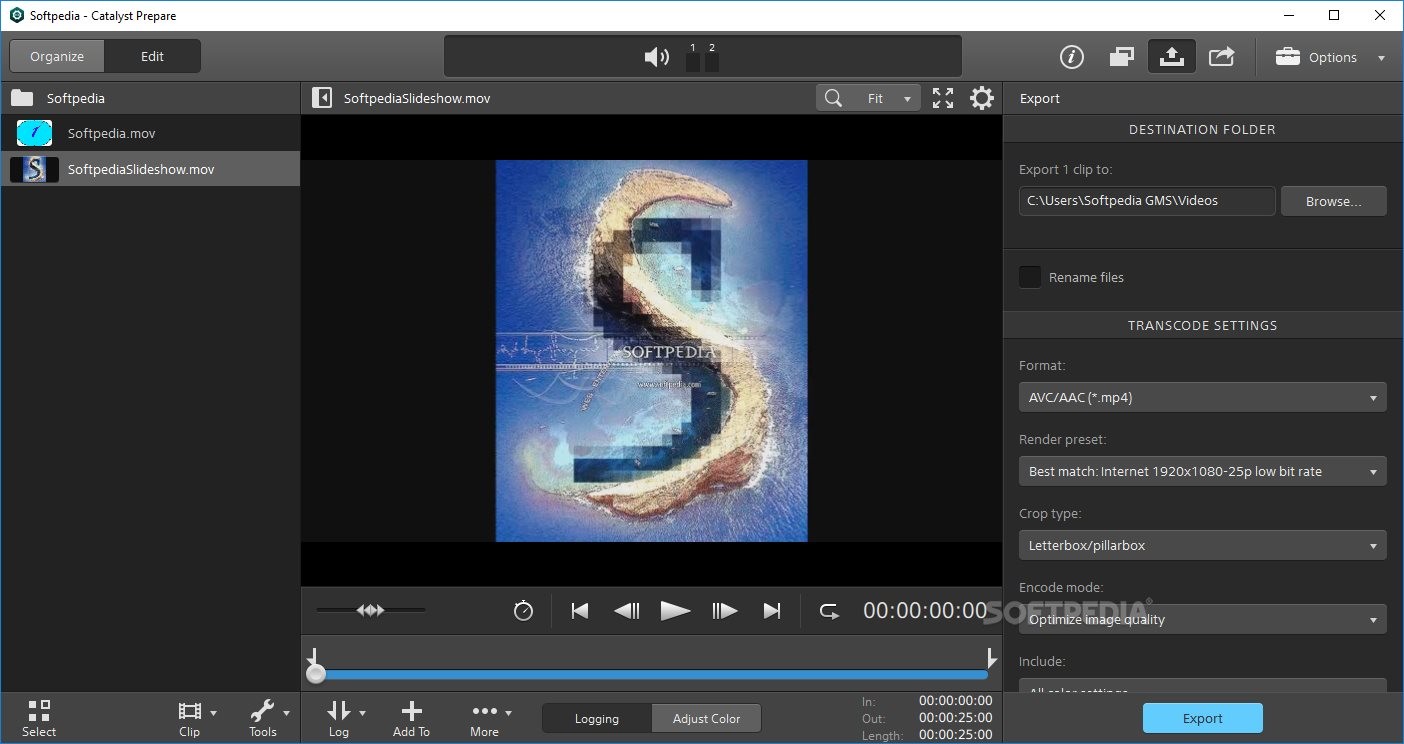The width and height of the screenshot is (1404, 744).
Task: Click the Softpedia.mov thumbnail image
Action: (34, 133)
